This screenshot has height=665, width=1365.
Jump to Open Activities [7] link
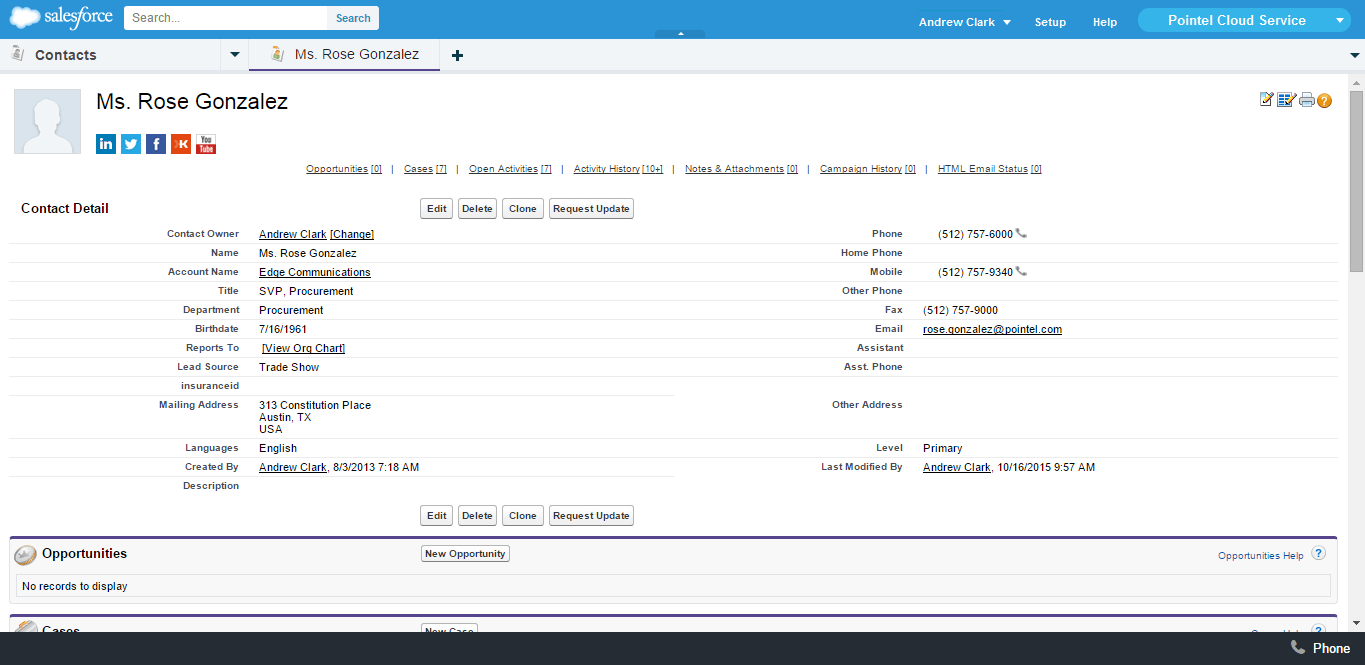(510, 169)
